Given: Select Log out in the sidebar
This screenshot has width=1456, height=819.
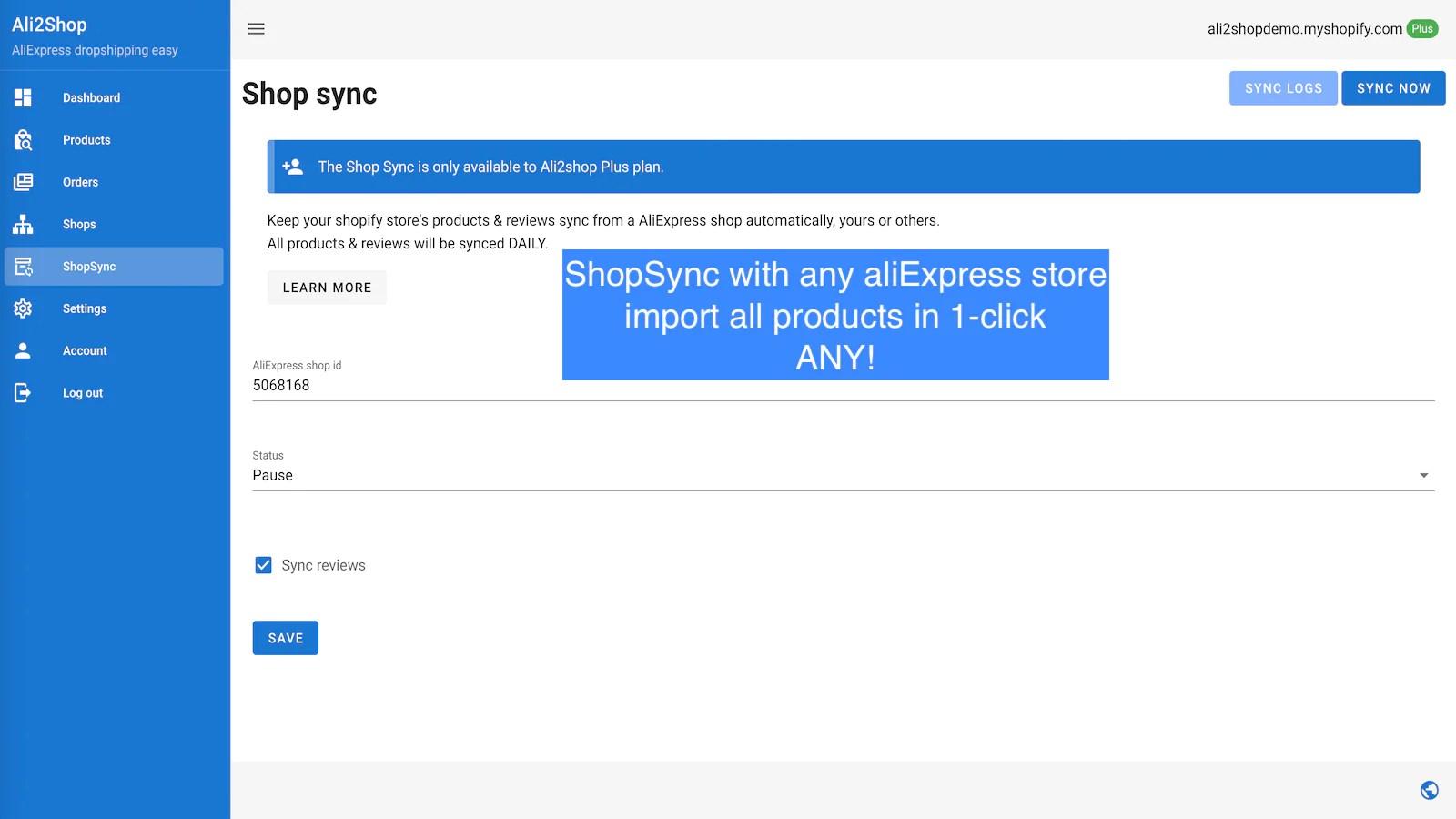Looking at the screenshot, I should point(114,393).
